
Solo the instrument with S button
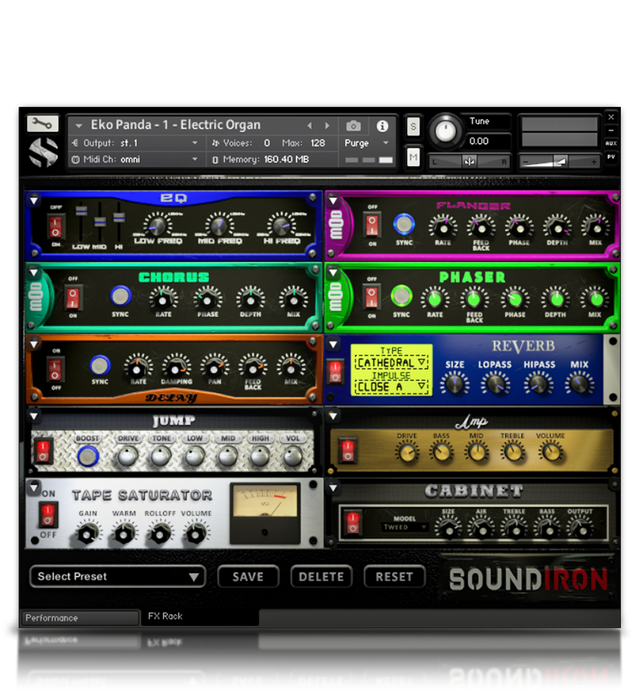tap(413, 126)
